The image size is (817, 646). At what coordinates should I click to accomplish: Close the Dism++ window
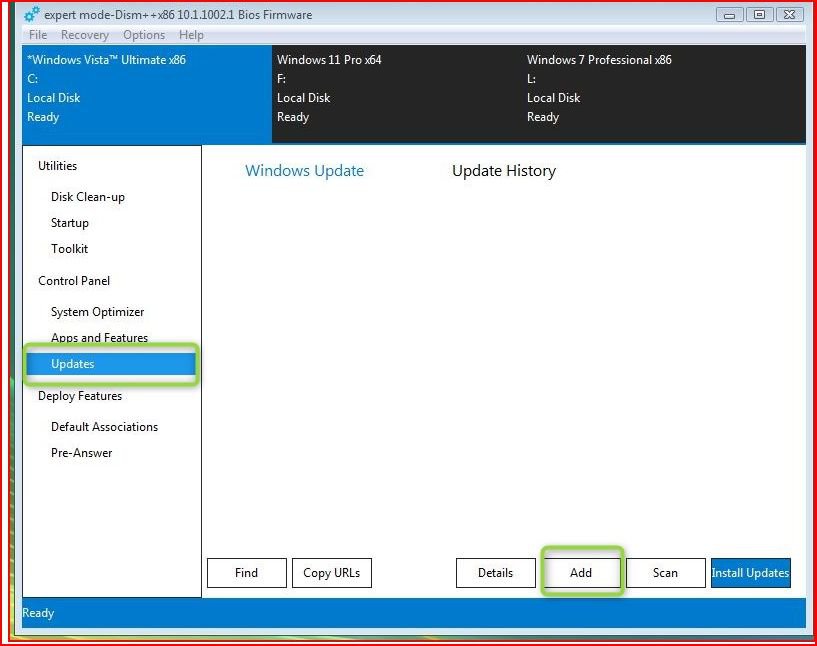(x=790, y=15)
